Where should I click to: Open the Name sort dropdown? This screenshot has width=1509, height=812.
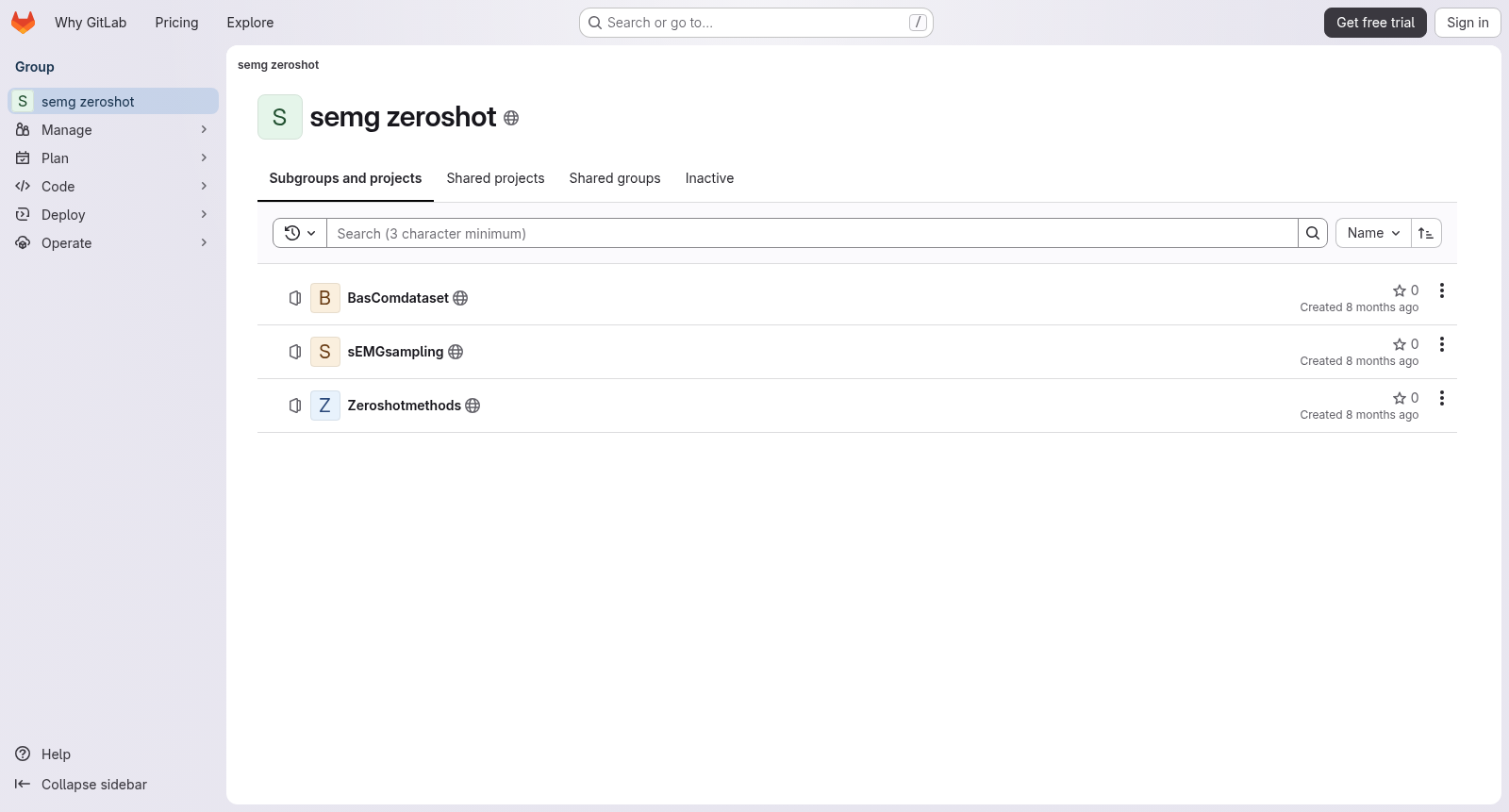click(x=1373, y=233)
